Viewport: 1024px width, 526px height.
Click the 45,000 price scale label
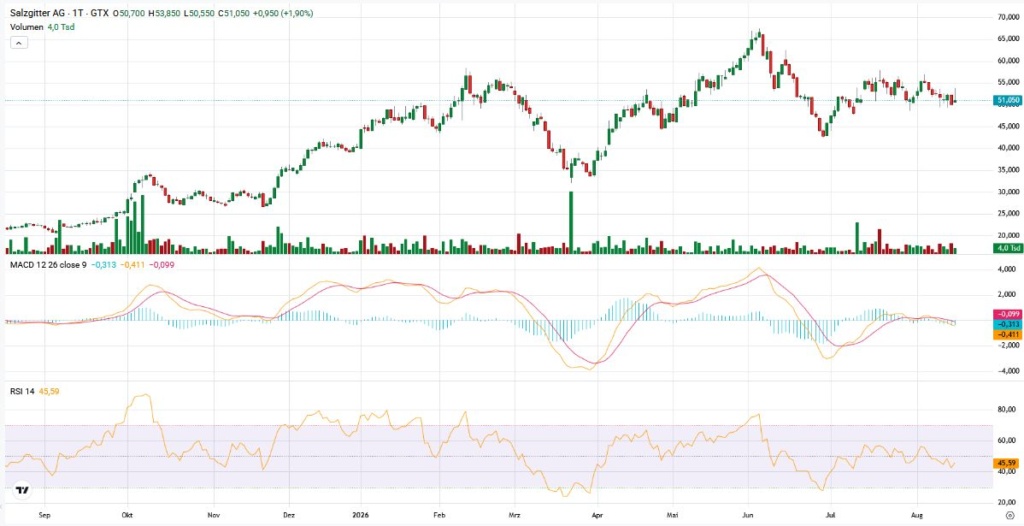(x=1008, y=127)
